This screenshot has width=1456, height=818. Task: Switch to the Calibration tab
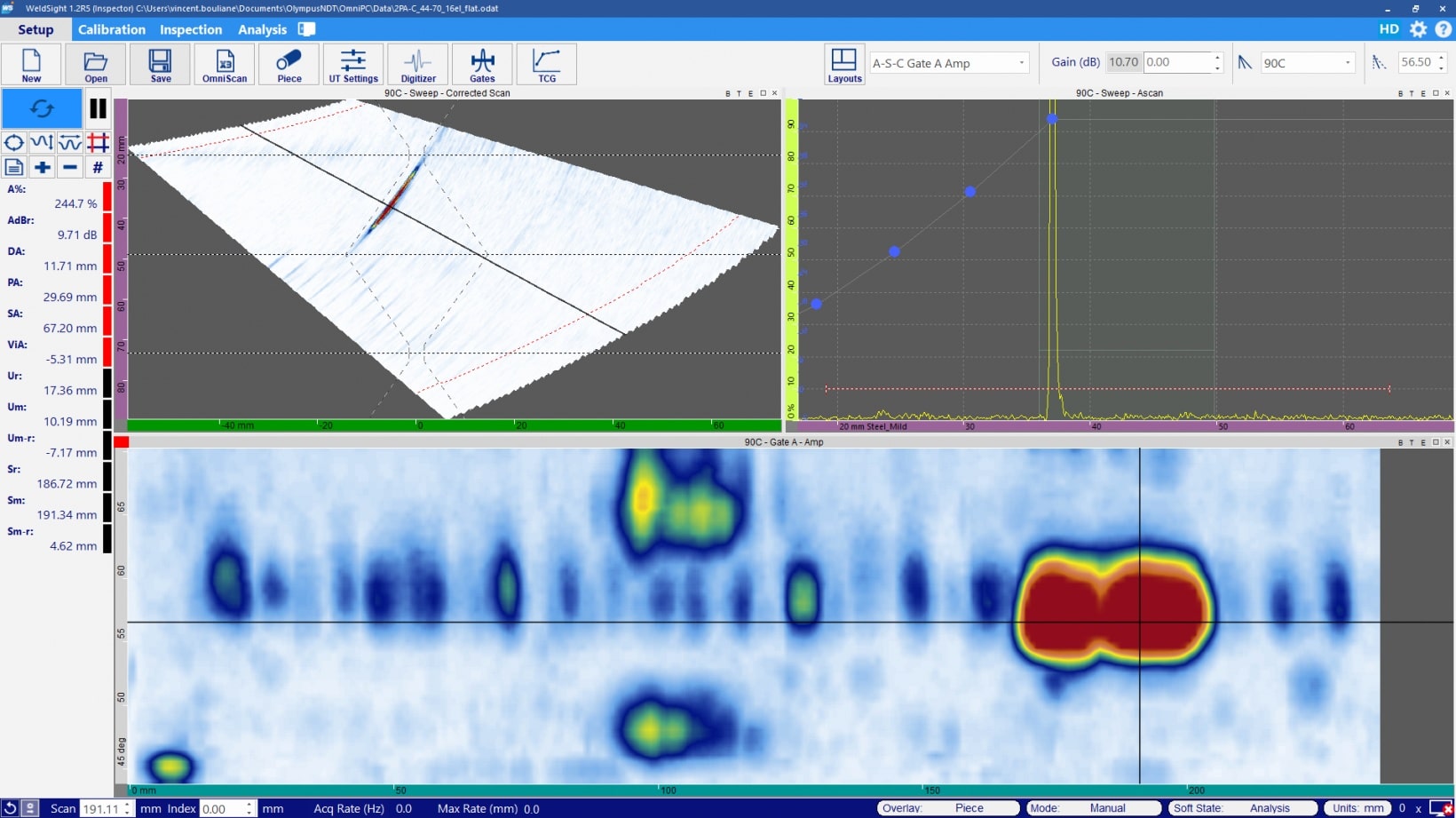112,29
